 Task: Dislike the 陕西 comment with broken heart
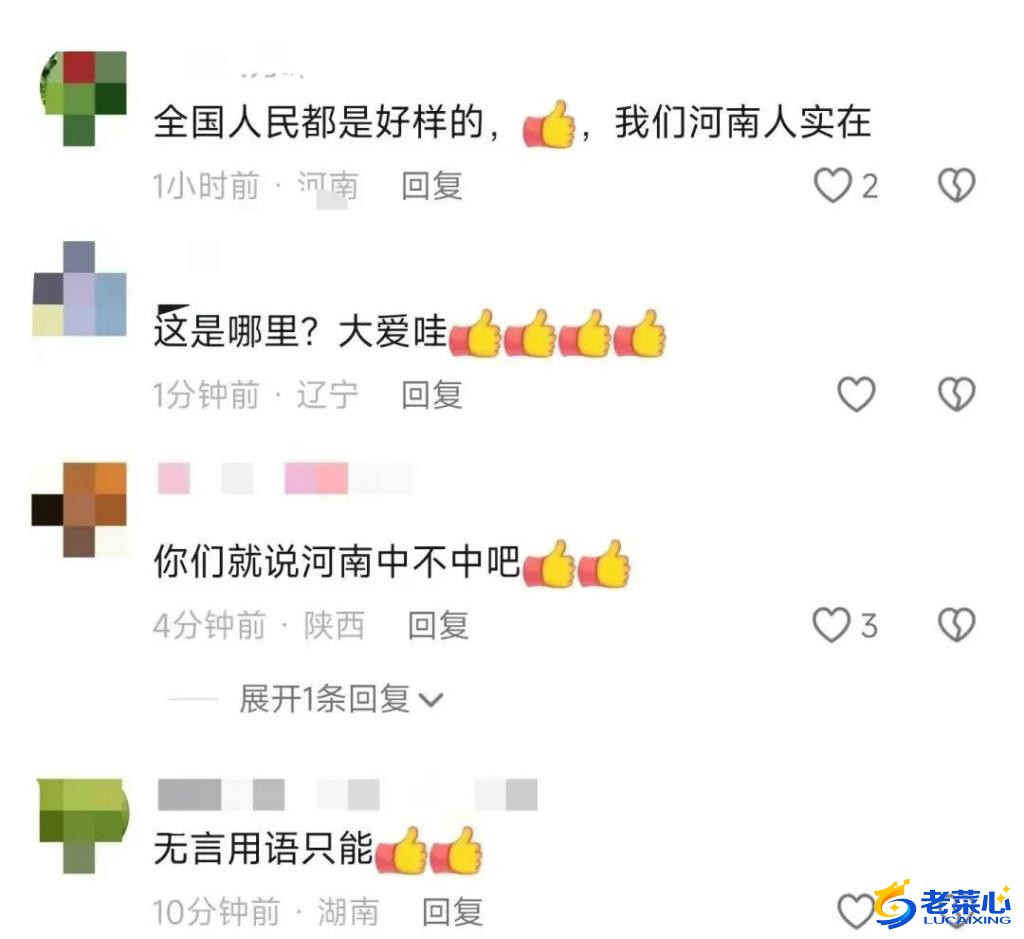(x=956, y=625)
